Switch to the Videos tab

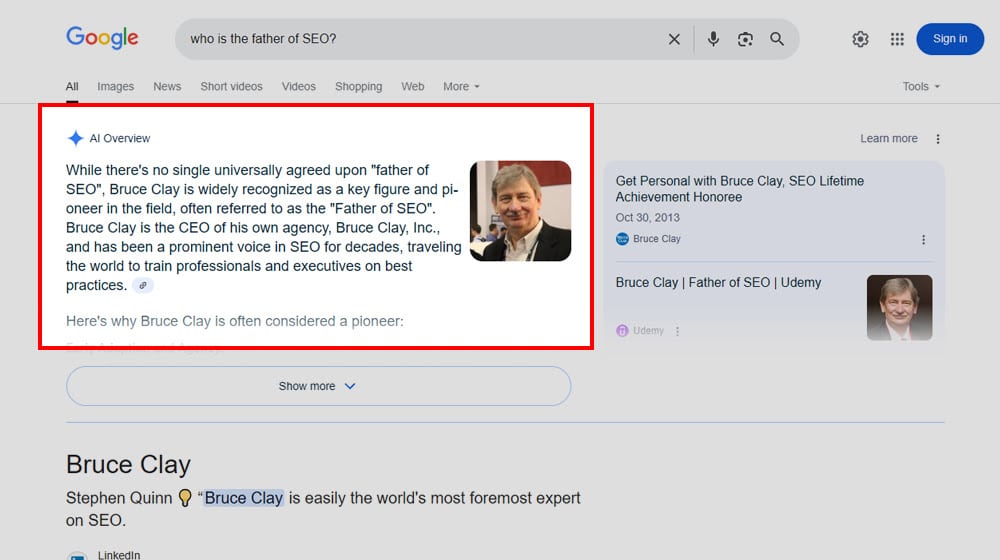coord(298,87)
